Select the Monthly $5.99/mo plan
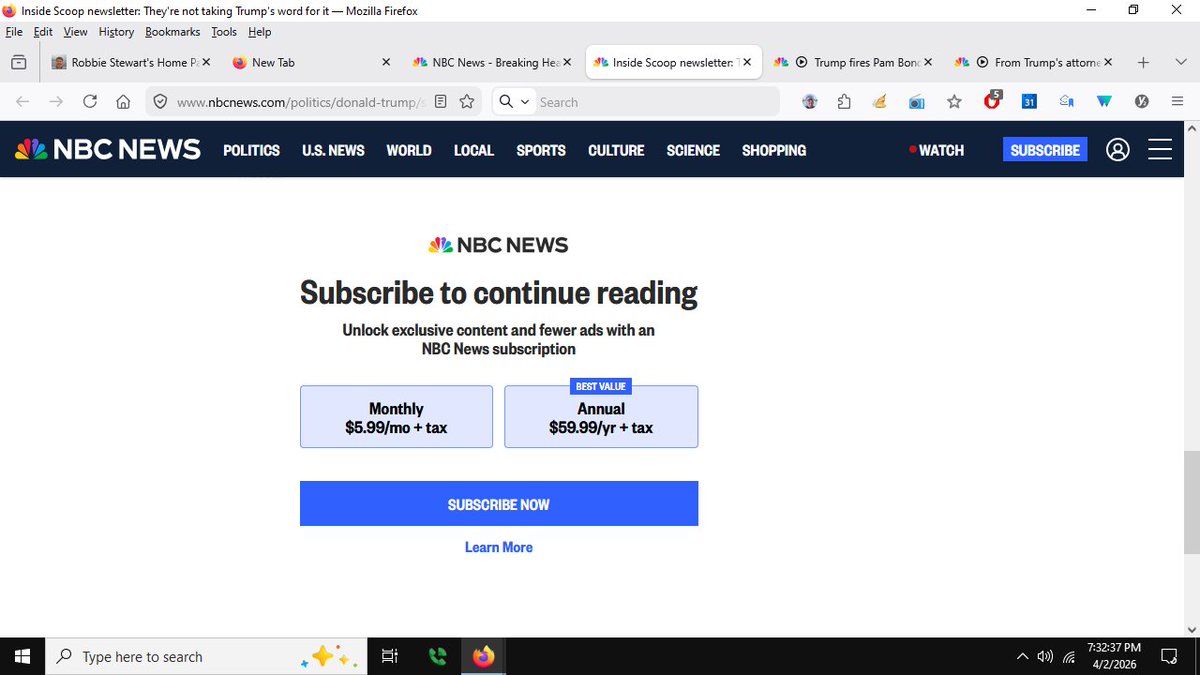 coord(396,417)
